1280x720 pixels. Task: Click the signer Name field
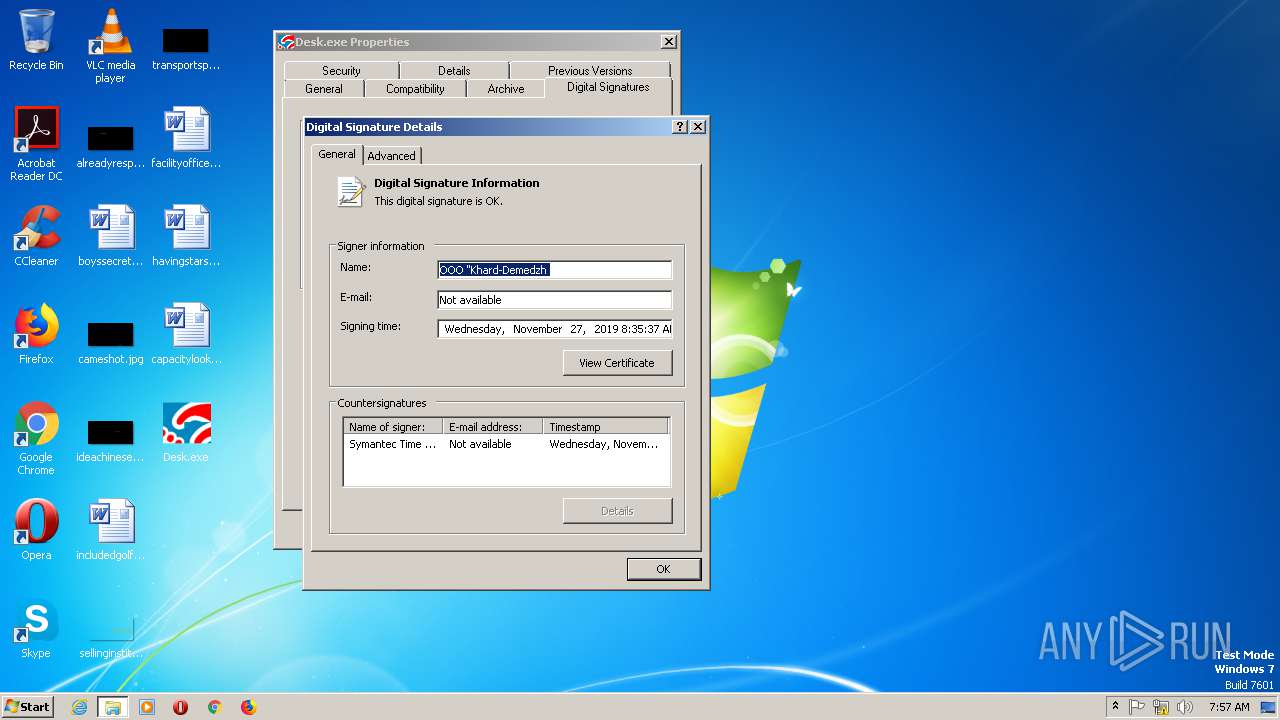tap(555, 270)
